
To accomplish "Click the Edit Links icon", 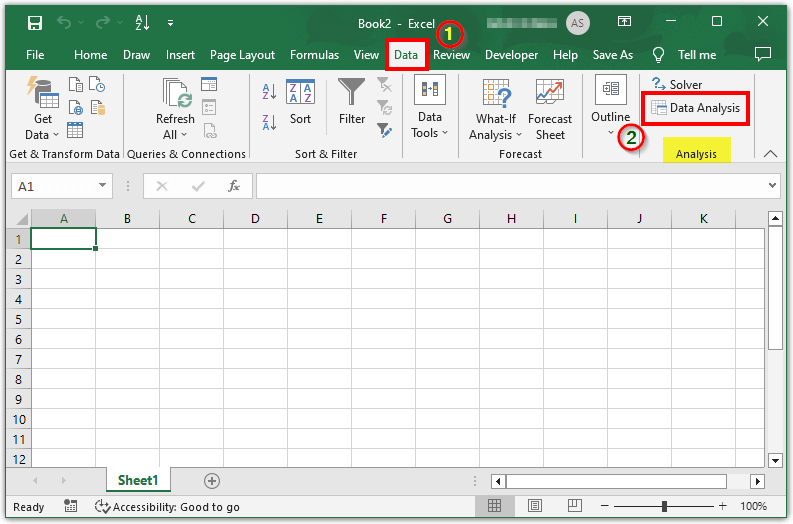I will click(x=210, y=130).
